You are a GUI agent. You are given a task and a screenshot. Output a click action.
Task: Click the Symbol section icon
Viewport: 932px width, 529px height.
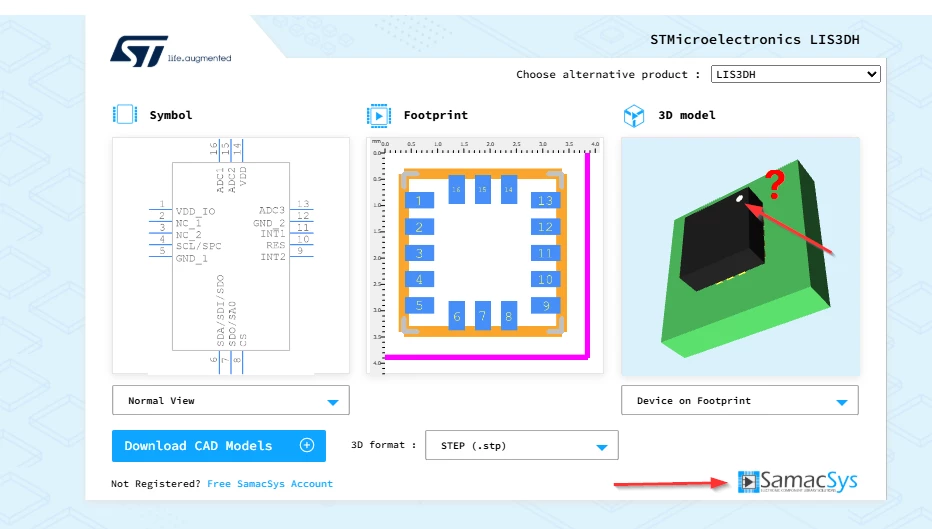(125, 114)
